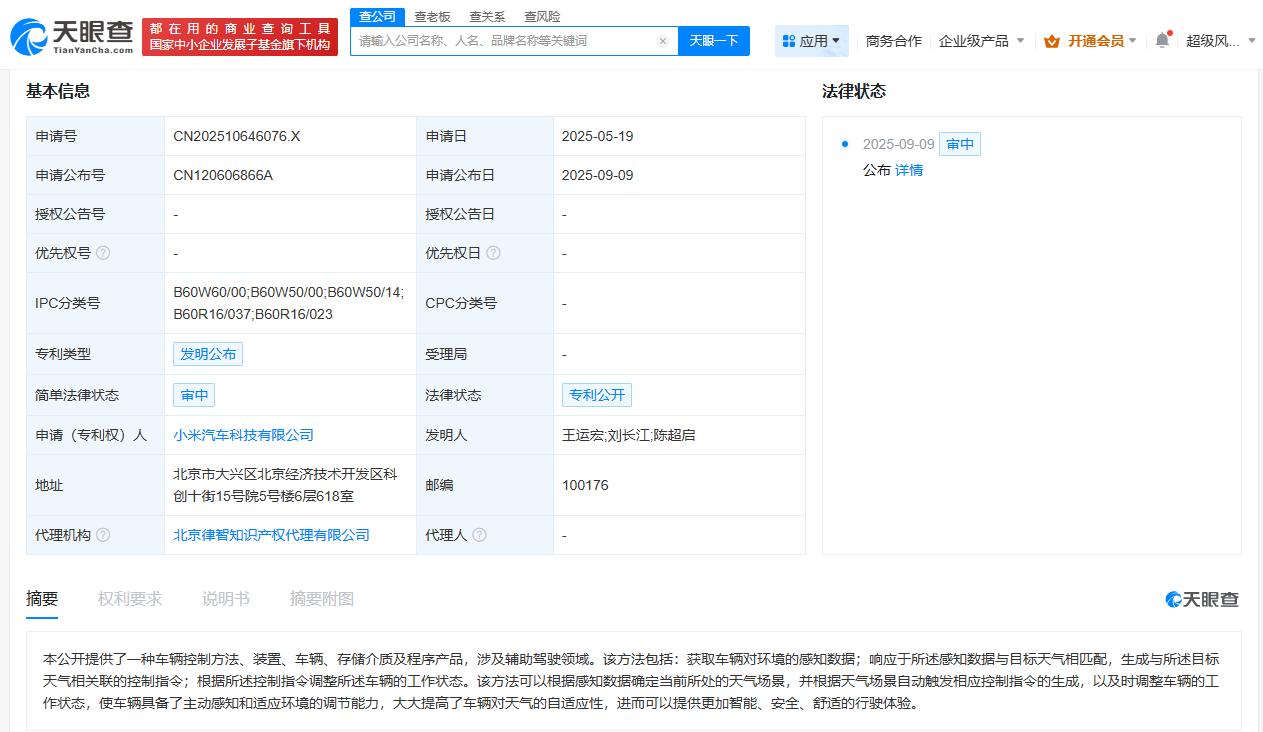Click the help icon beside 代理人
Viewport: 1263px width, 732px height.
point(479,535)
